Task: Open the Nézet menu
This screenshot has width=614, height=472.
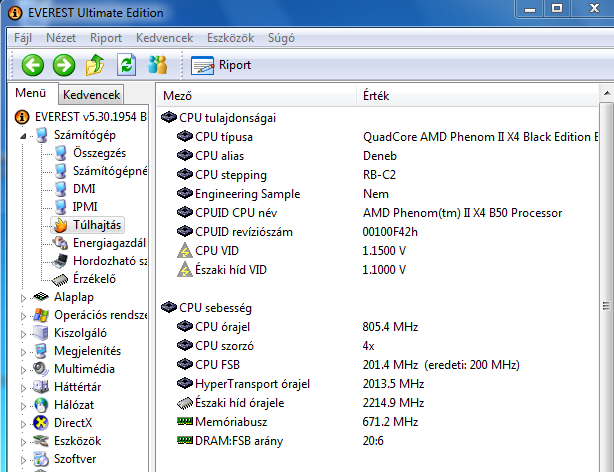Action: (x=61, y=38)
